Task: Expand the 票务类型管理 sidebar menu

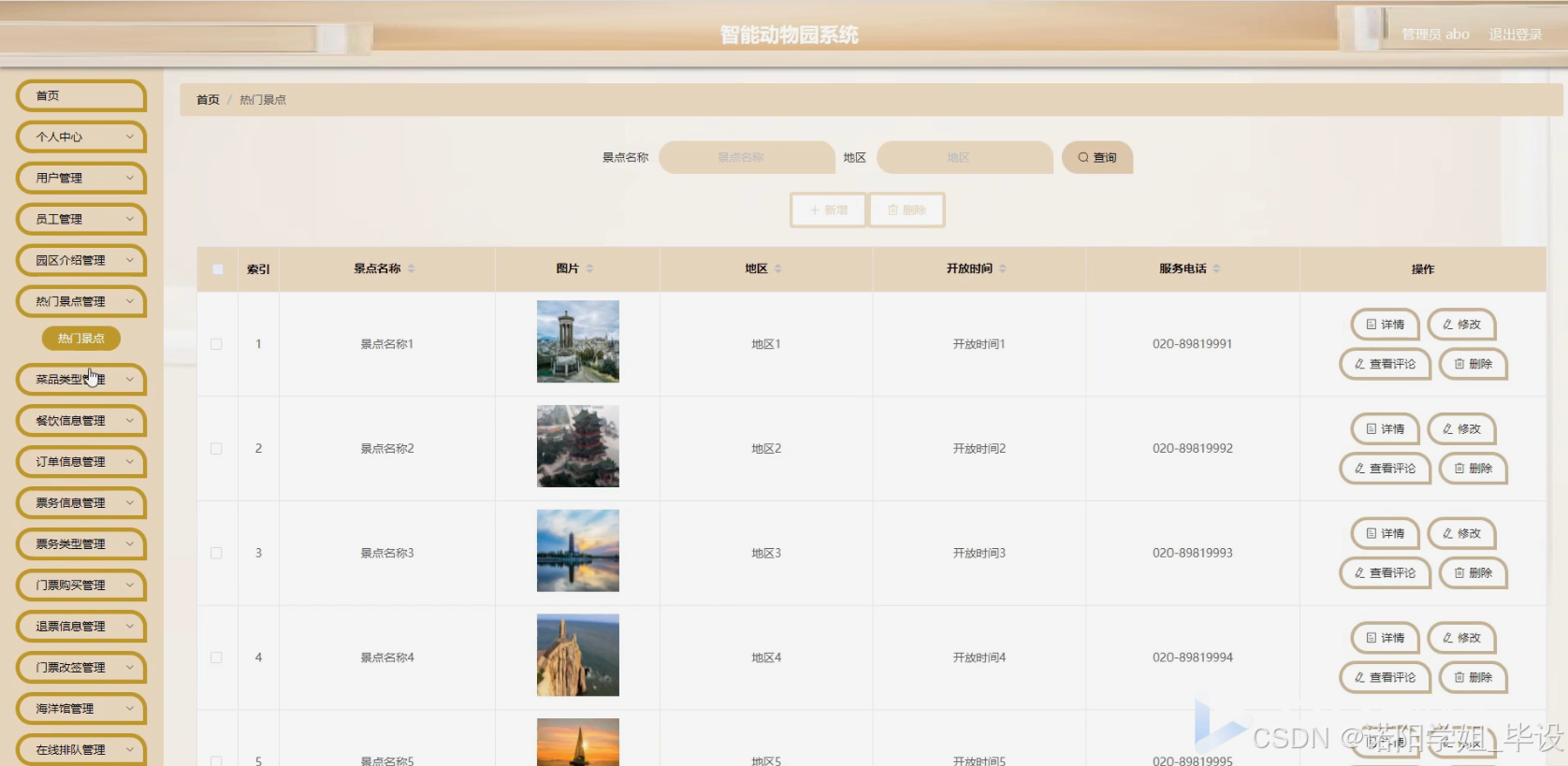Action: tap(81, 544)
